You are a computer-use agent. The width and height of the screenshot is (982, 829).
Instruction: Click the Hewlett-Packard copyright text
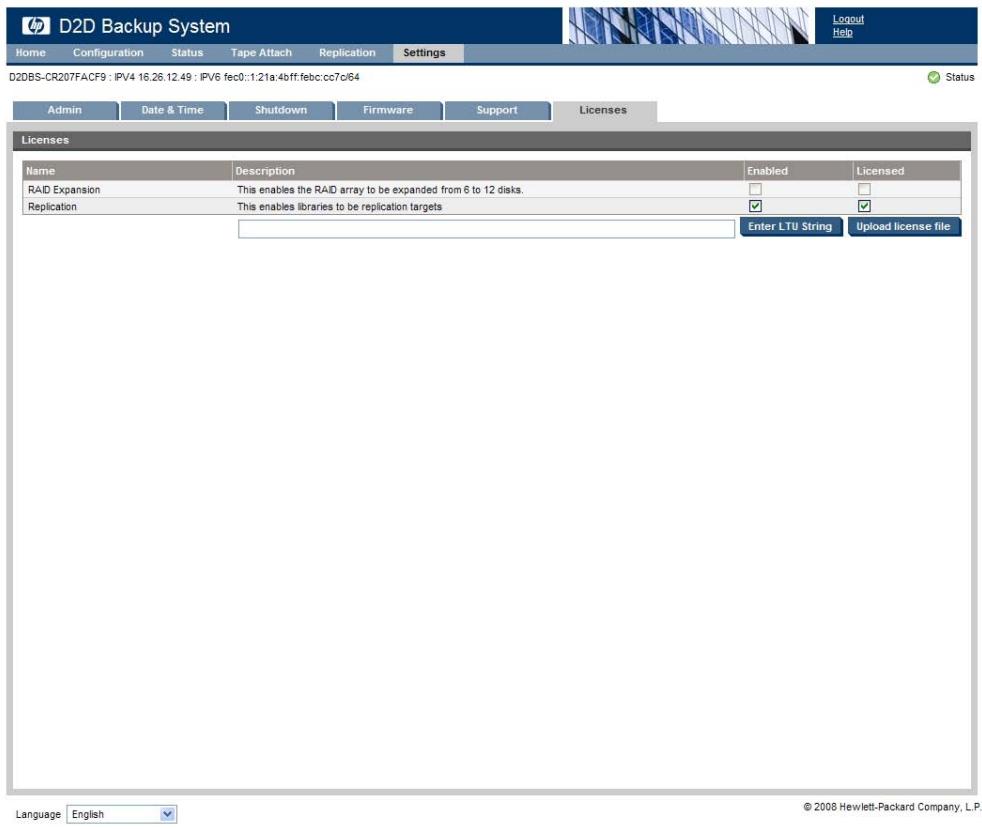pos(892,806)
